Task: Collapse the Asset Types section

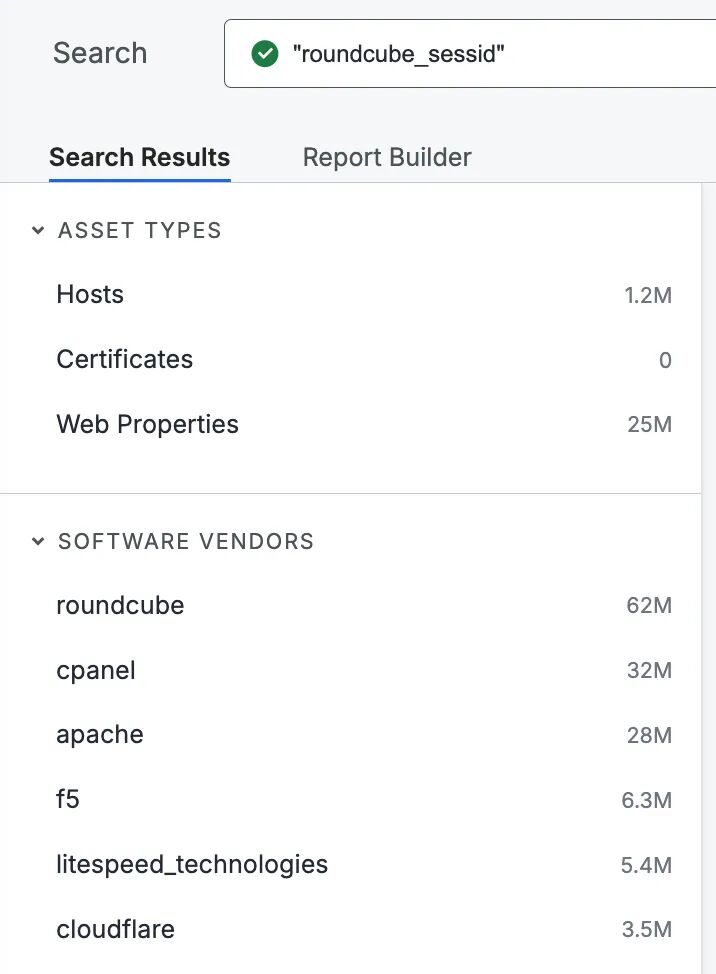Action: click(38, 231)
